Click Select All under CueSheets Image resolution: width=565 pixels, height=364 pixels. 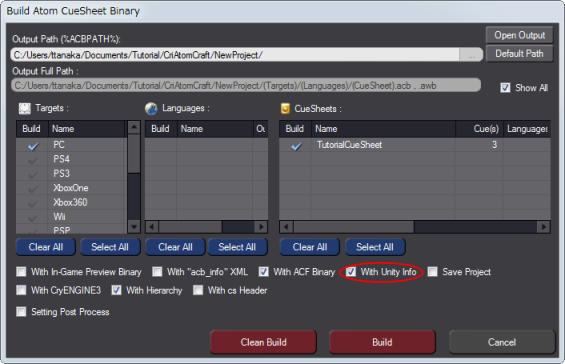375,247
